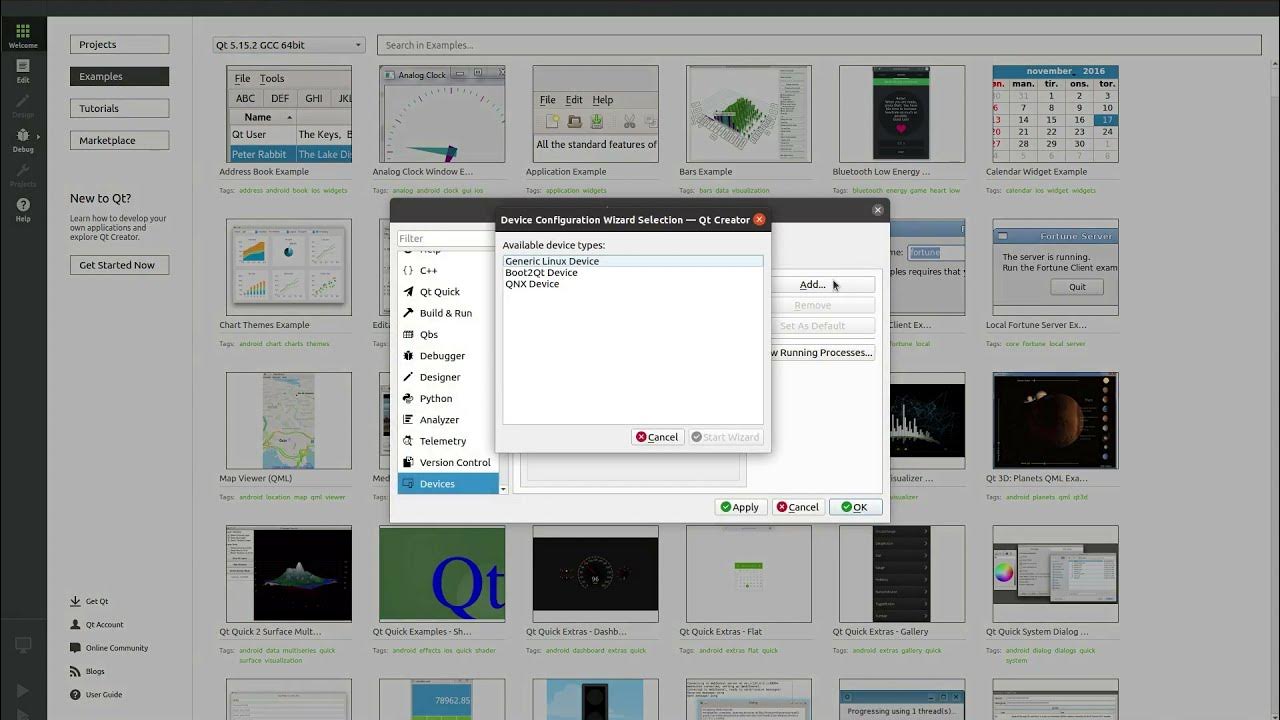Open the Qt Quick Extras - Dashboard thumbnail

pos(595,574)
